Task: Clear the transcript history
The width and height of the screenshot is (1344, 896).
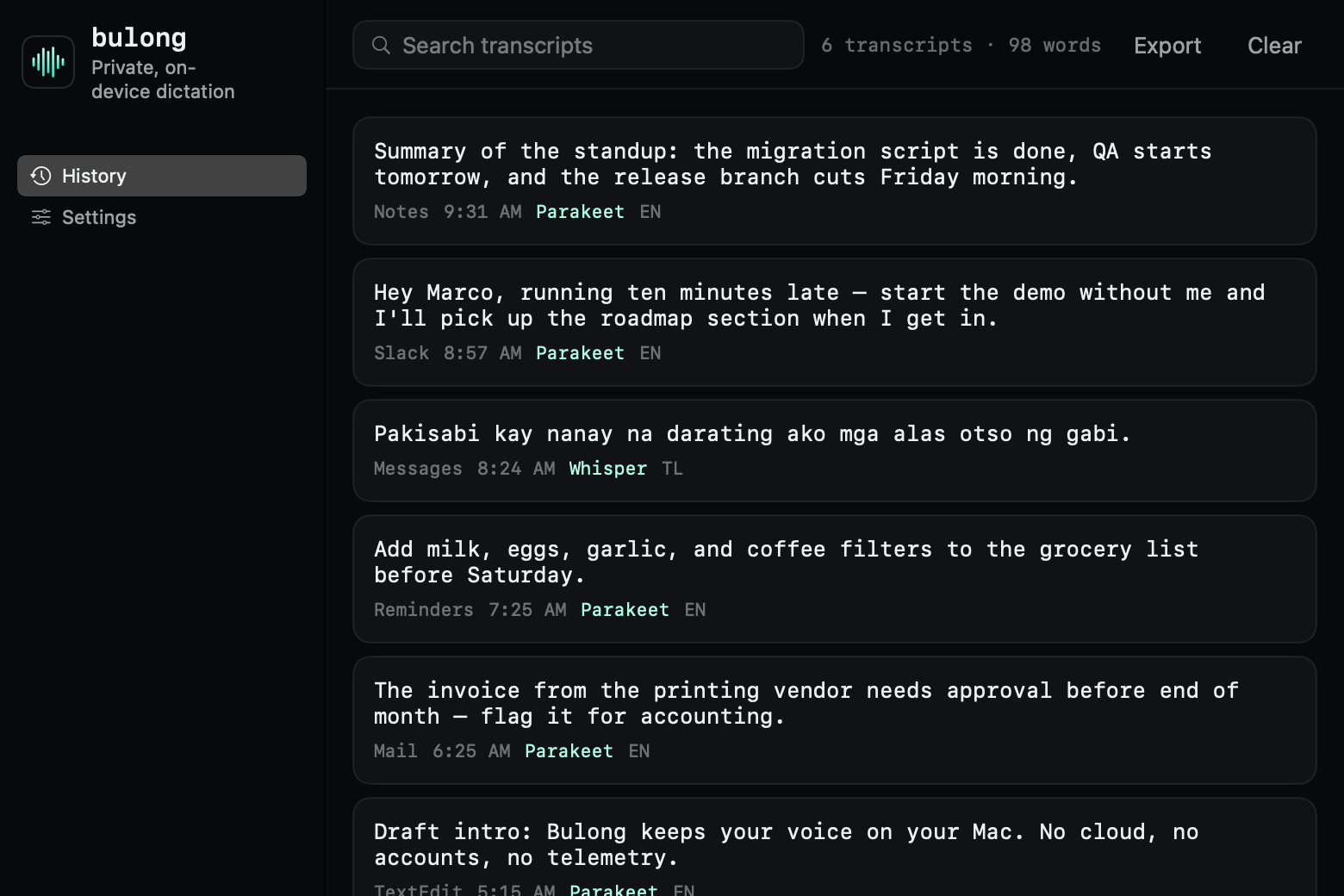Action: point(1274,46)
